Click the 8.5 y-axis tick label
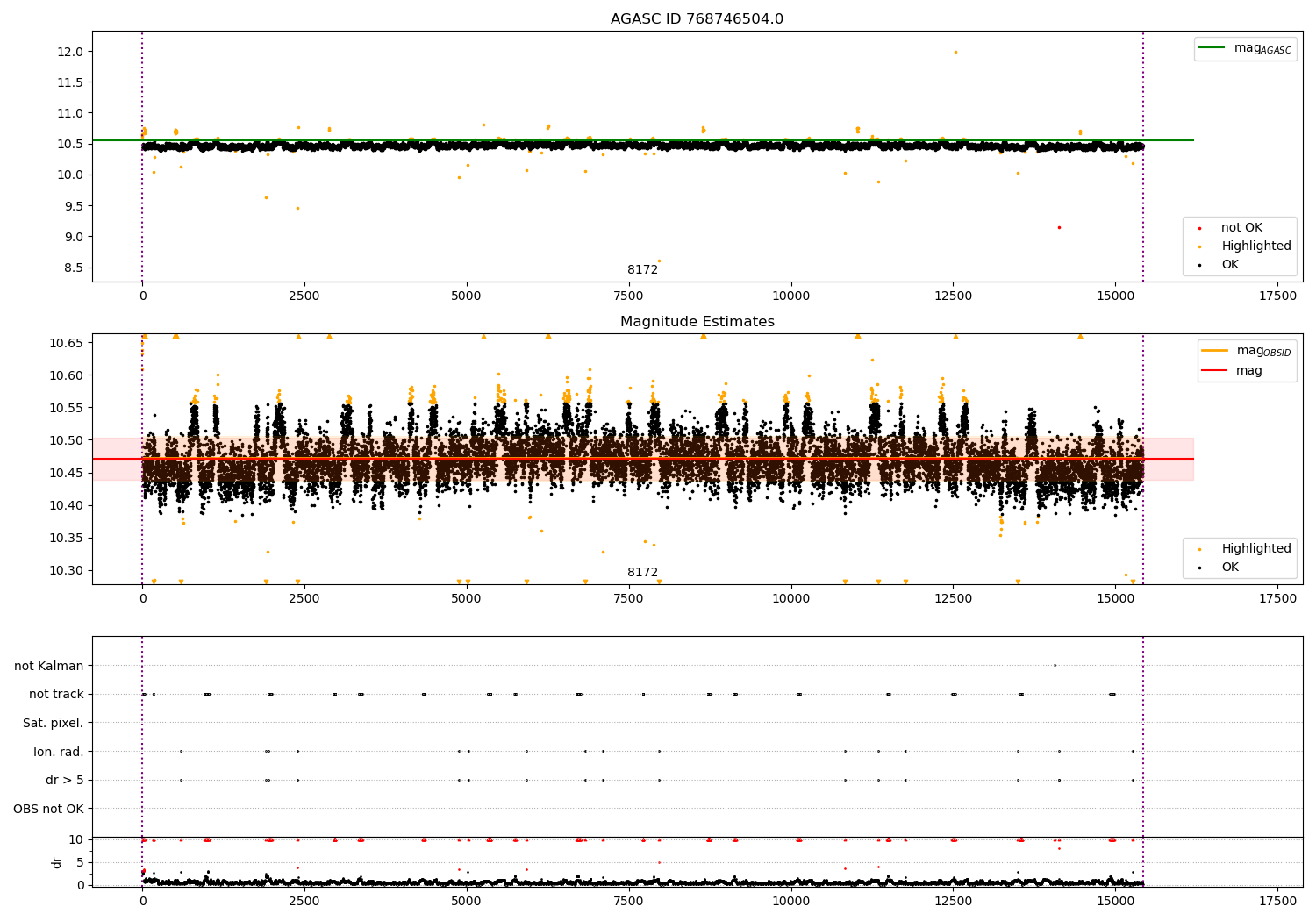The height and width of the screenshot is (921, 1316). click(75, 268)
